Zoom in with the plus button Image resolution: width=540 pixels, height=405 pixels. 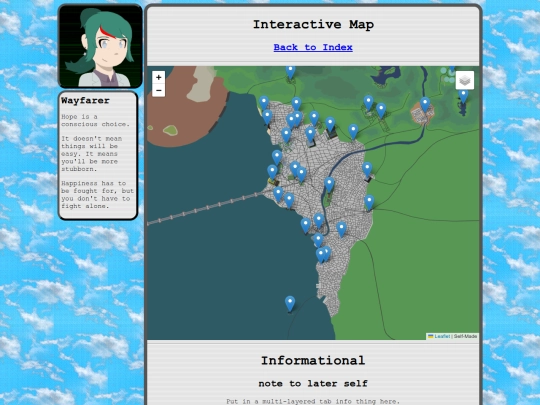[x=158, y=77]
